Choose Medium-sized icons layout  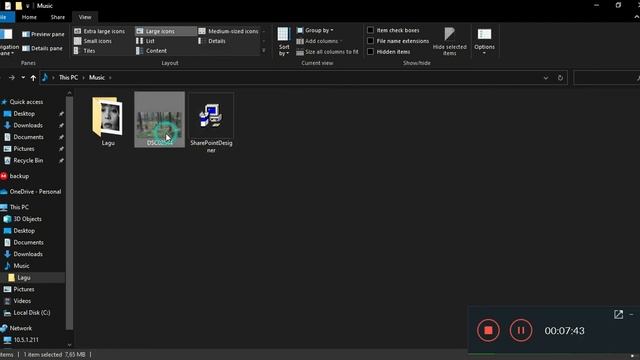pos(229,31)
